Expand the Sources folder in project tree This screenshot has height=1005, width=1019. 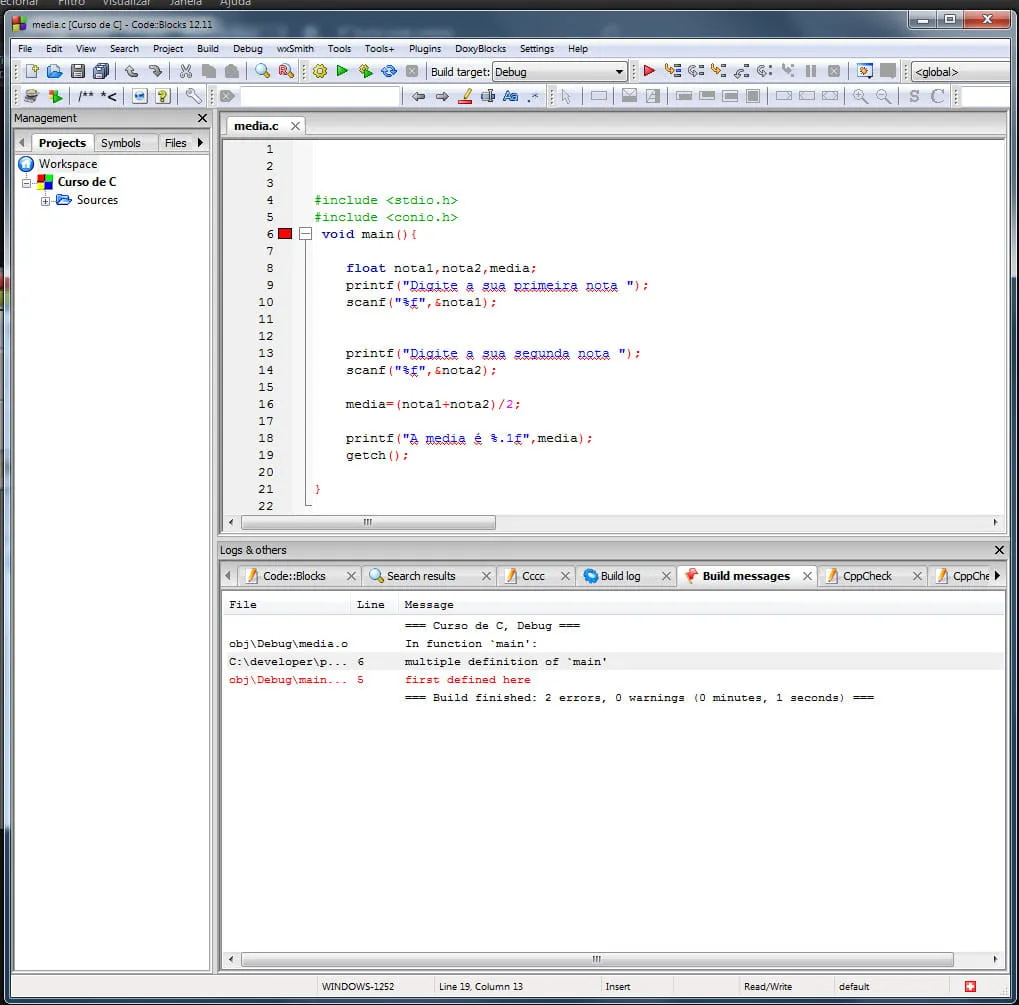pos(46,201)
